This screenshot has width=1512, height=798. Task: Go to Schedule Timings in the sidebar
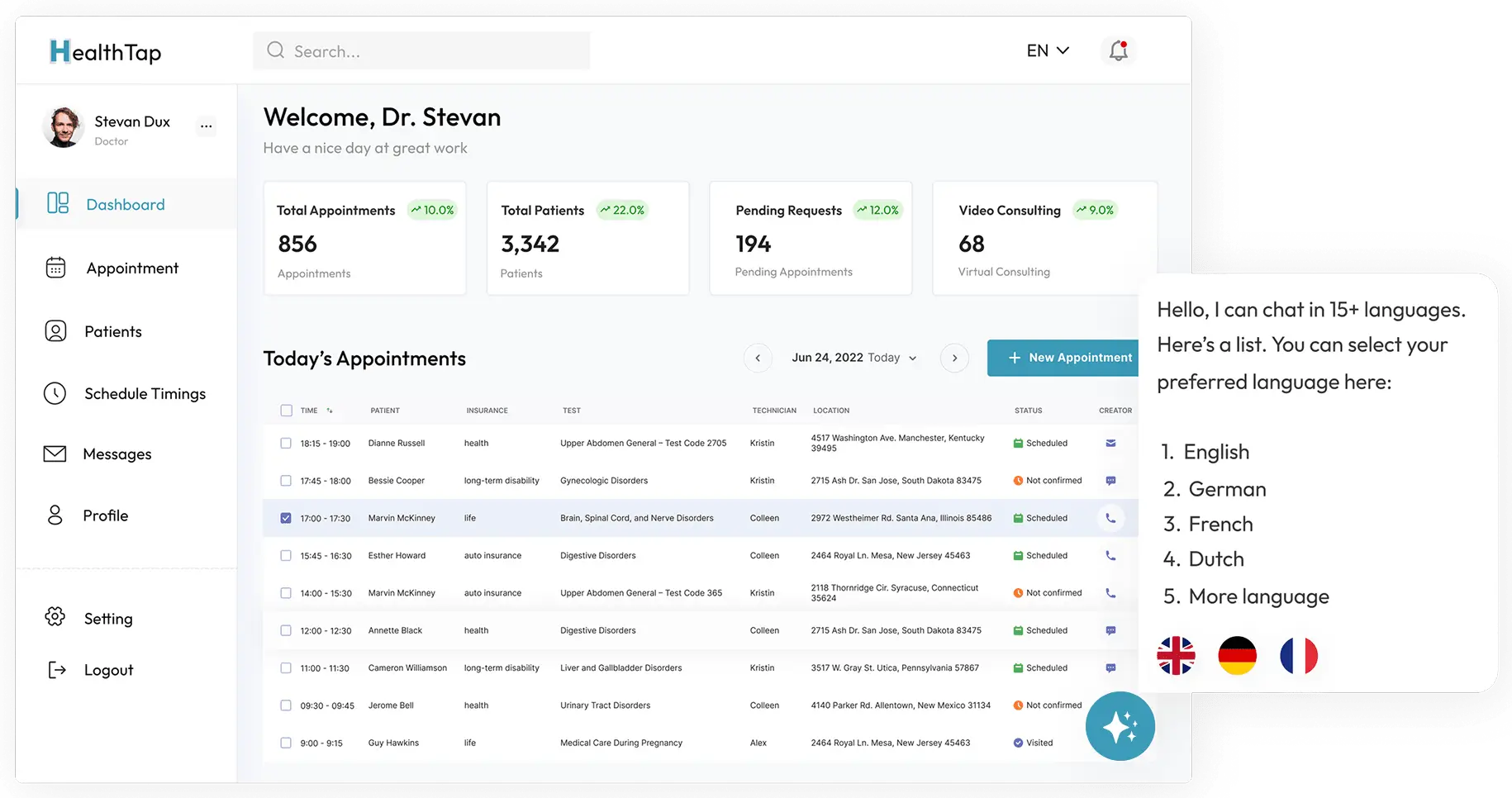click(x=144, y=394)
